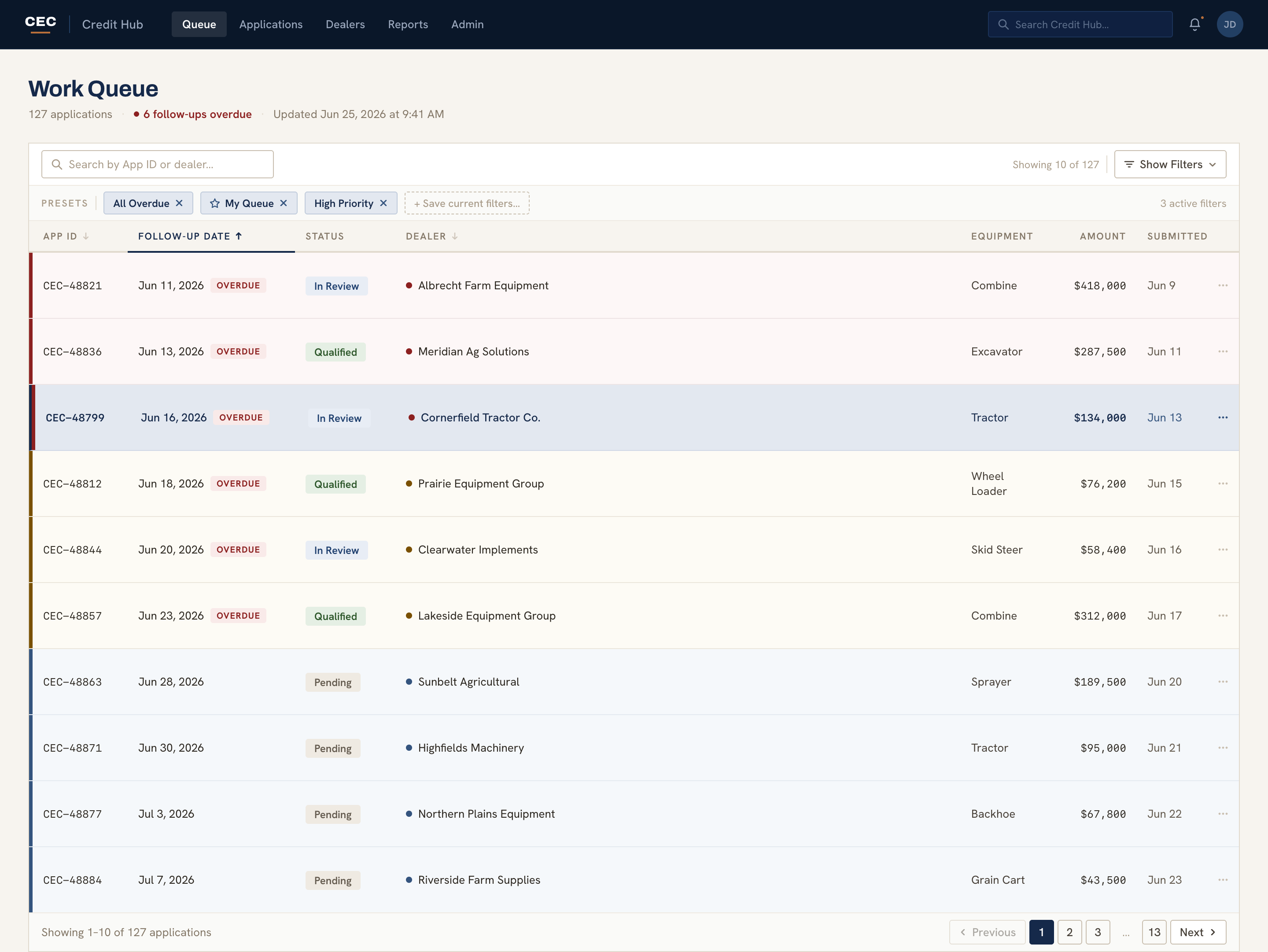1268x952 pixels.
Task: Toggle the My Queue preset chip
Action: 249,203
